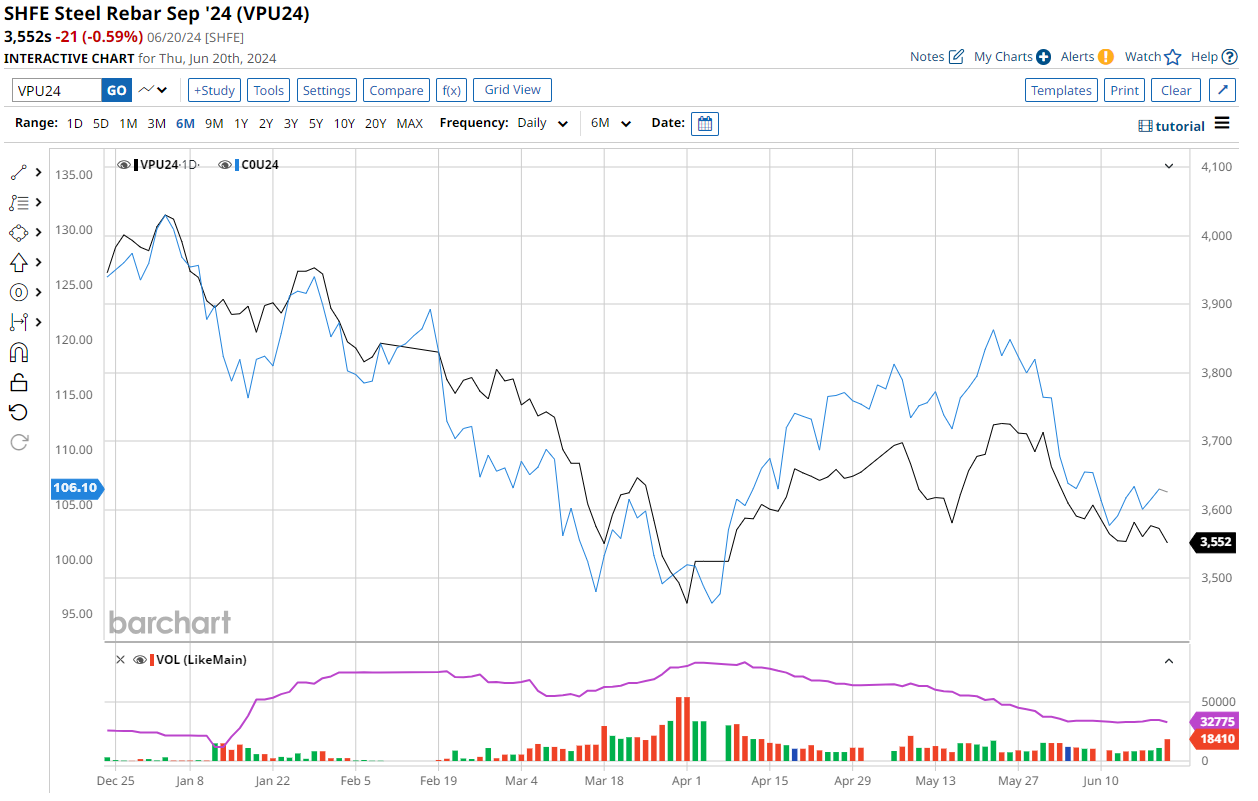
Task: Collapse the volume study pane
Action: pyautogui.click(x=1168, y=660)
